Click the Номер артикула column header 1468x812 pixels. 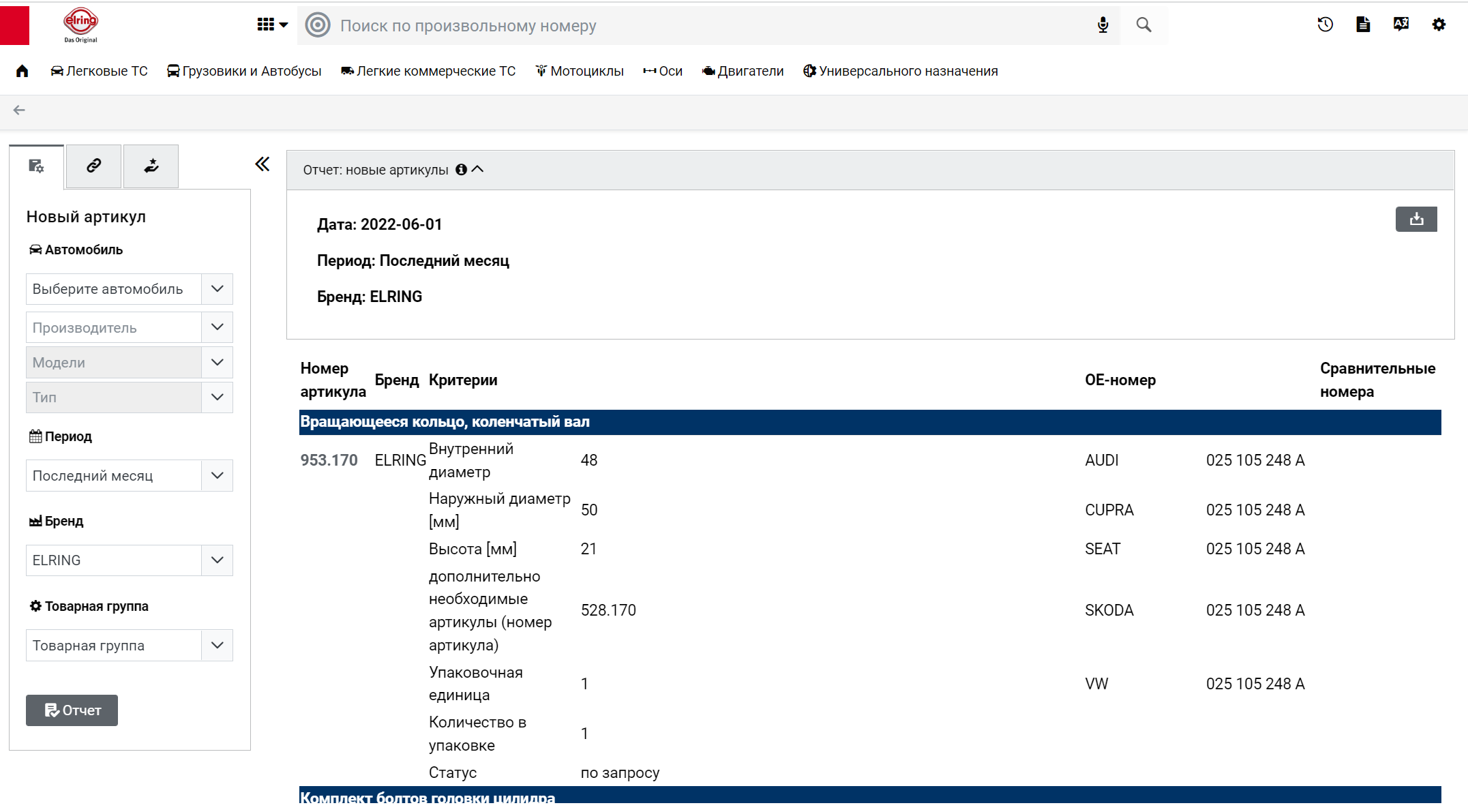(x=333, y=380)
